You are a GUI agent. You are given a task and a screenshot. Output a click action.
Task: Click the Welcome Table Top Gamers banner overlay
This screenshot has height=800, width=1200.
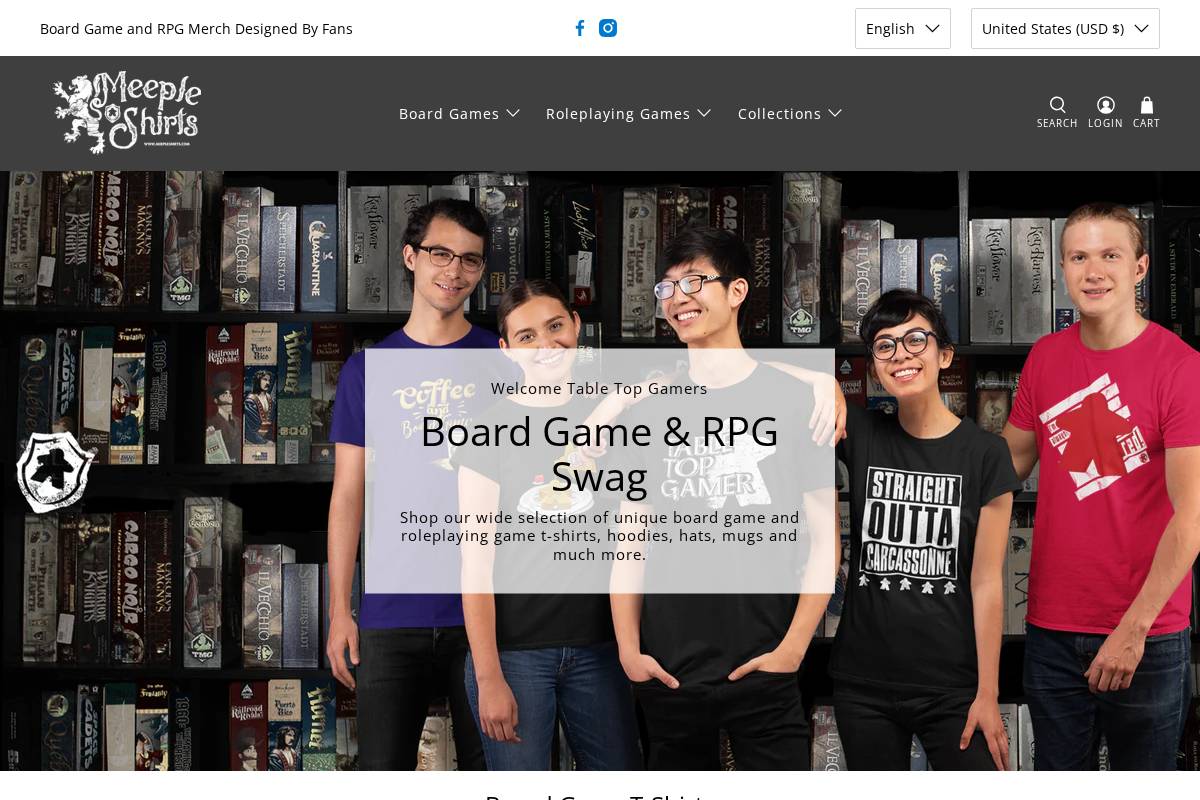[x=600, y=388]
